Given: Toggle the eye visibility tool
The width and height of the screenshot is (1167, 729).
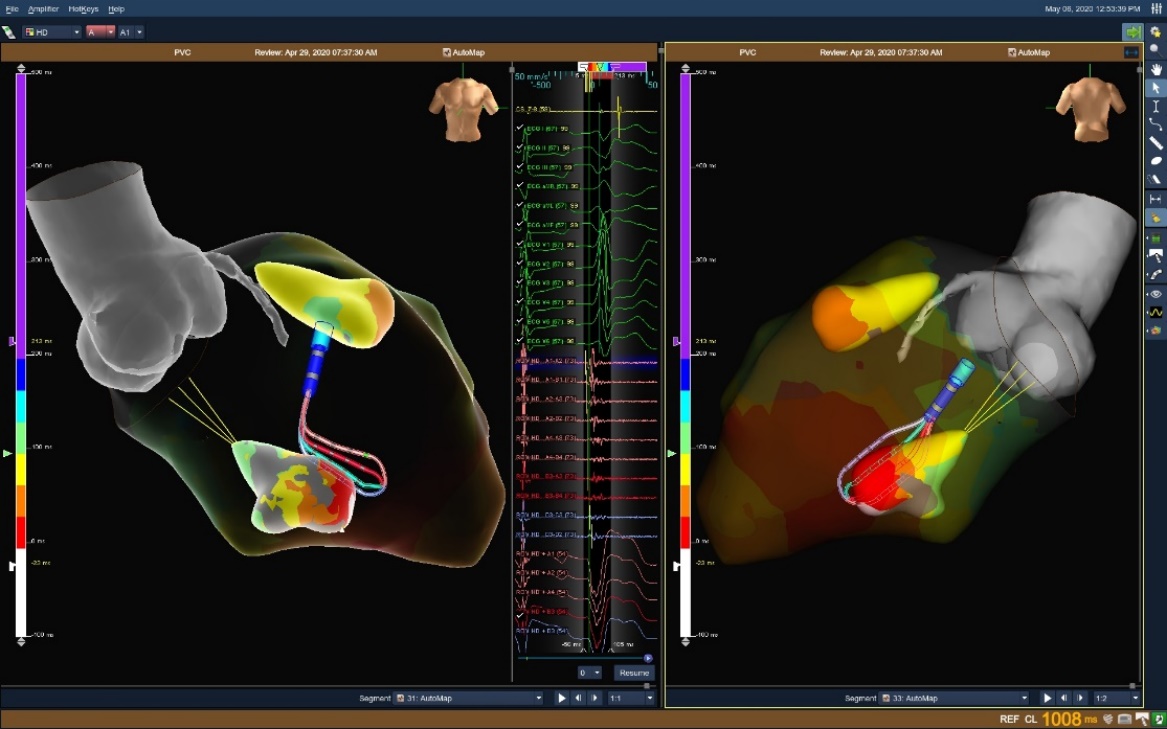Looking at the screenshot, I should (x=1156, y=294).
